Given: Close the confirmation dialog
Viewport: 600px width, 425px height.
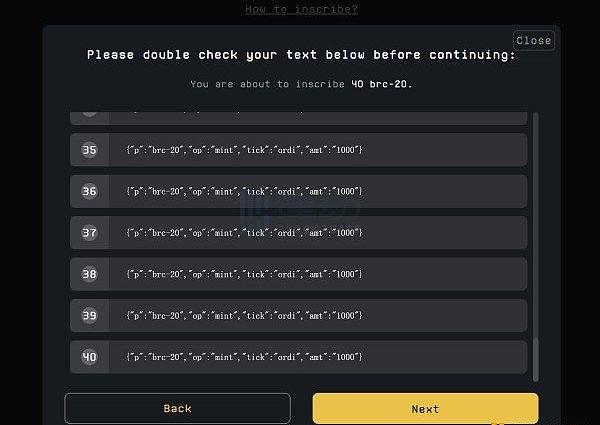Looking at the screenshot, I should click(533, 41).
